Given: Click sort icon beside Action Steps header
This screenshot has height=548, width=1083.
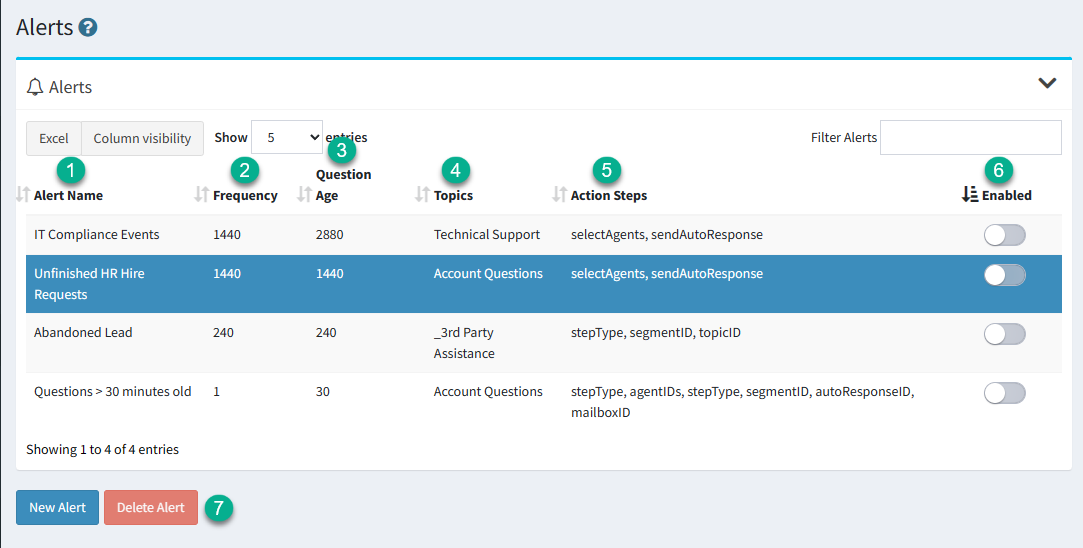Looking at the screenshot, I should 559,195.
